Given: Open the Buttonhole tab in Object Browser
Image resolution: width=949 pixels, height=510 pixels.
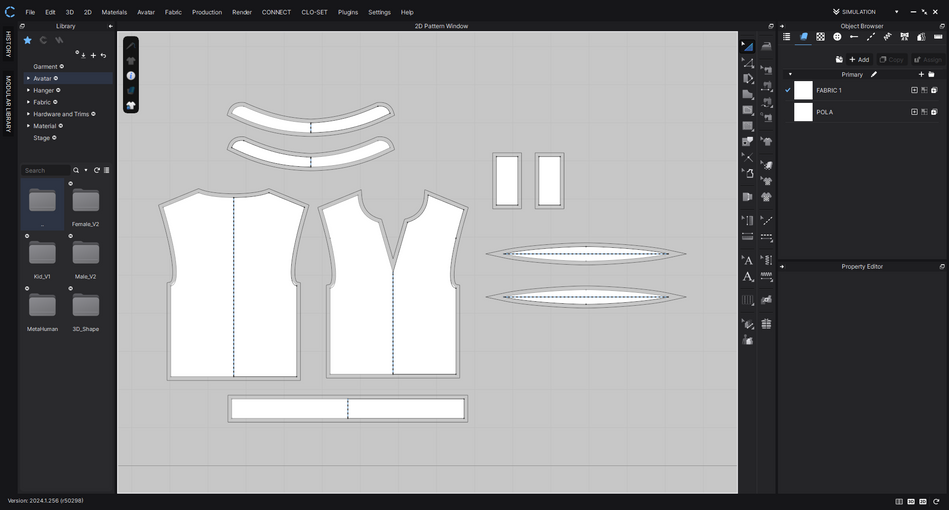Looking at the screenshot, I should pos(854,37).
